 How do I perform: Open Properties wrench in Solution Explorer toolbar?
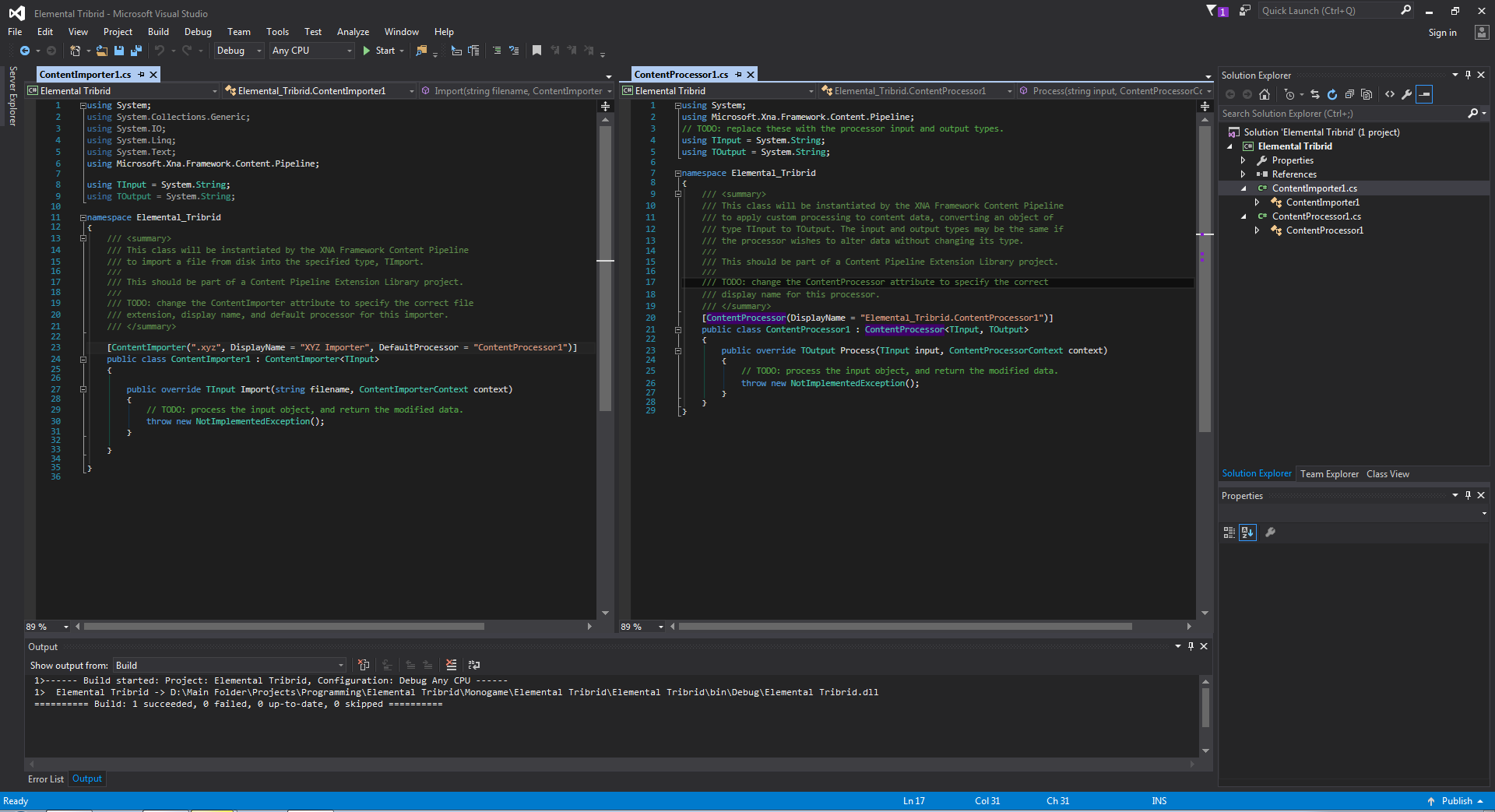click(x=1407, y=94)
